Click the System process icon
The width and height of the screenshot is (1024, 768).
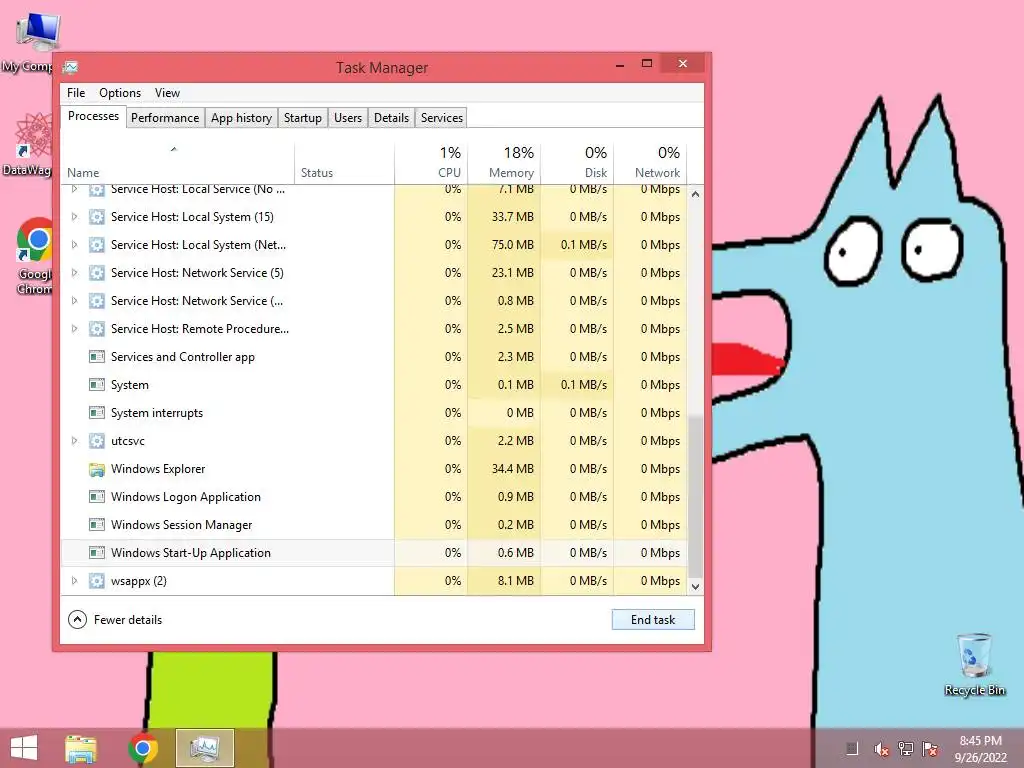pos(97,385)
